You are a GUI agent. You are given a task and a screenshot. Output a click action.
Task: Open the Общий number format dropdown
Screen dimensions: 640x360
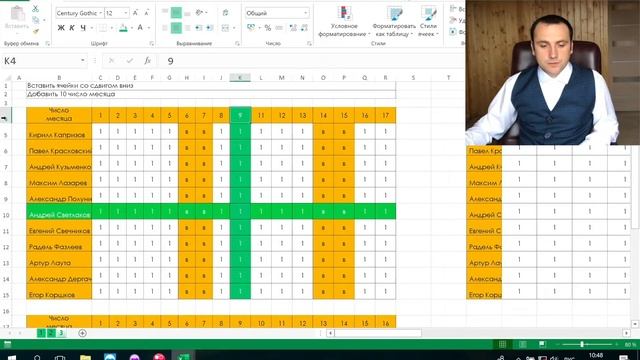[x=305, y=13]
